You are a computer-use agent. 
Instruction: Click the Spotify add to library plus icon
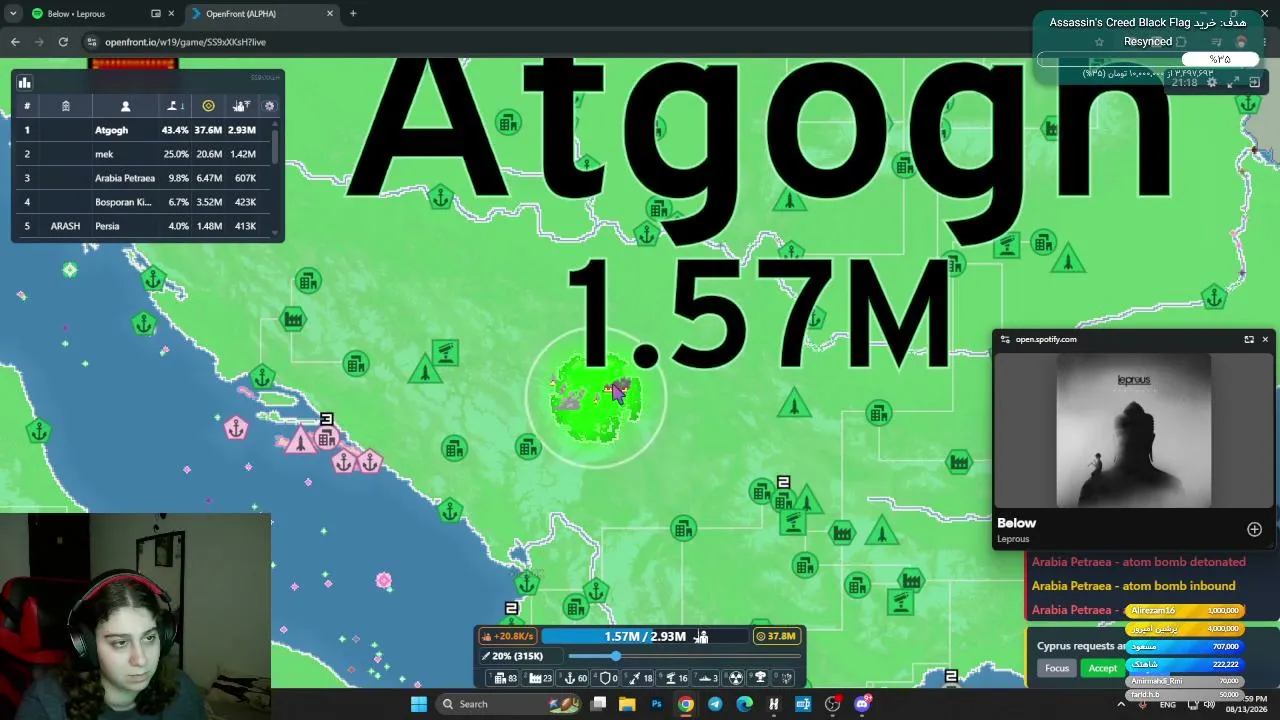(x=1254, y=529)
